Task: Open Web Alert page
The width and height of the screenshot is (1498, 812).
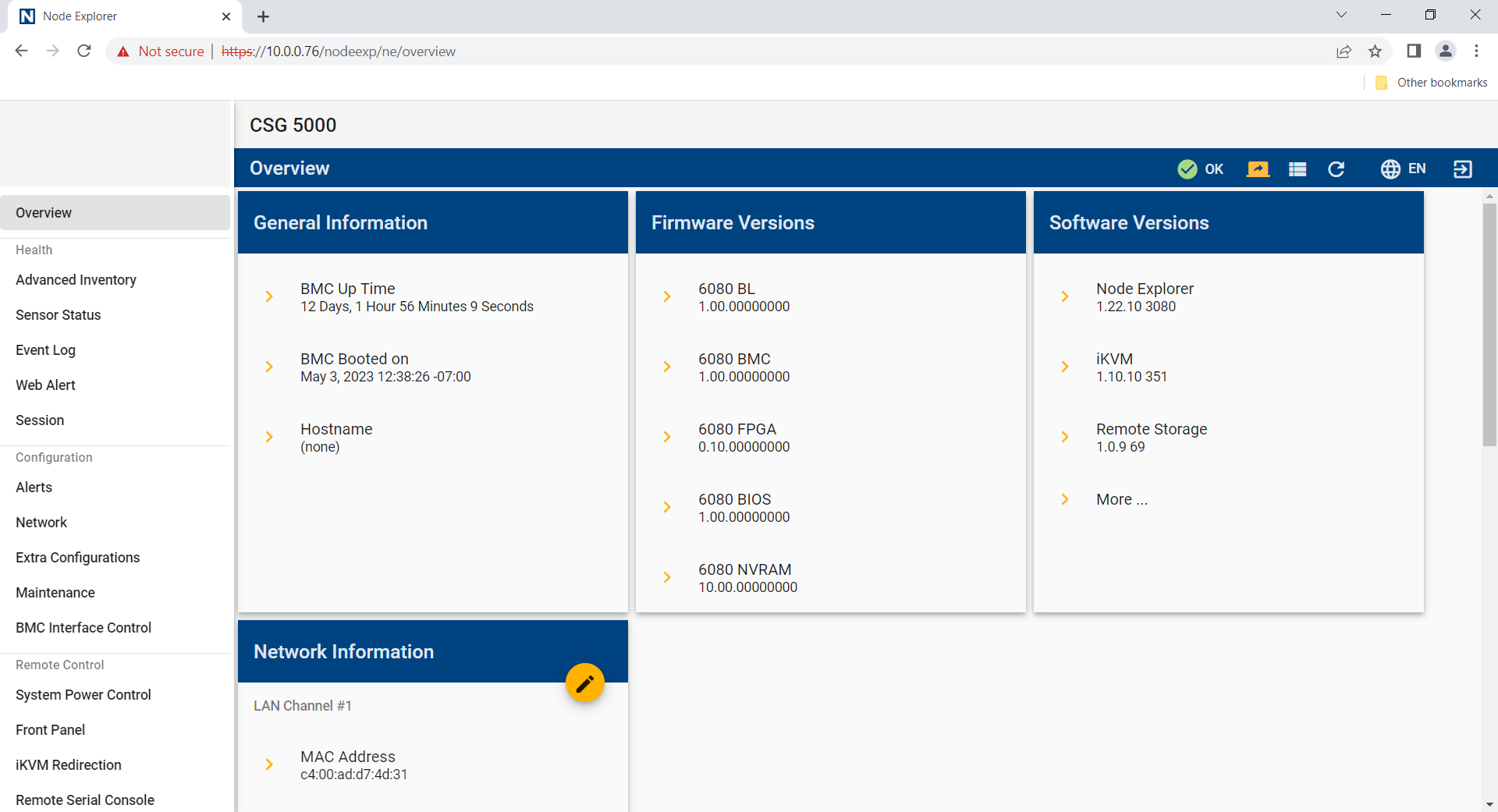Action: pyautogui.click(x=115, y=385)
